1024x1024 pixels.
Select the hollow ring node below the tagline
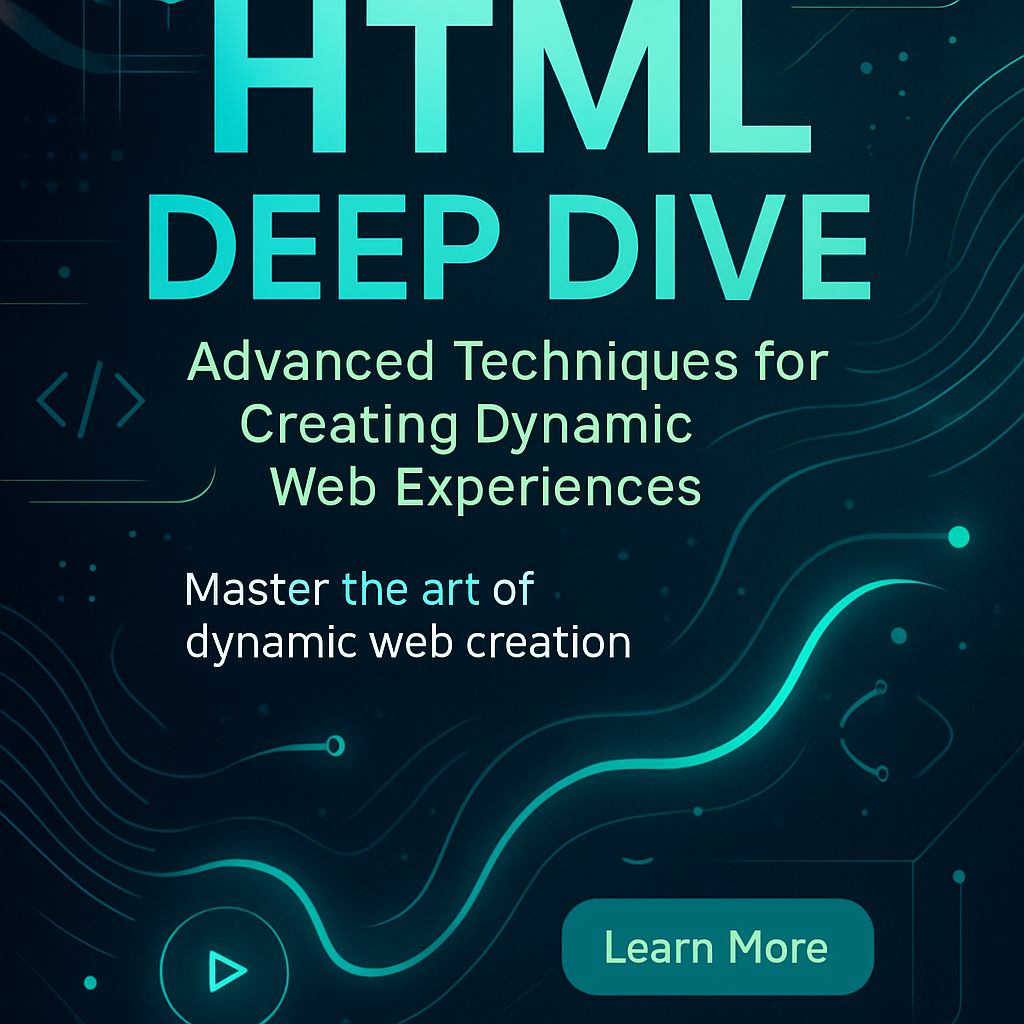[335, 744]
